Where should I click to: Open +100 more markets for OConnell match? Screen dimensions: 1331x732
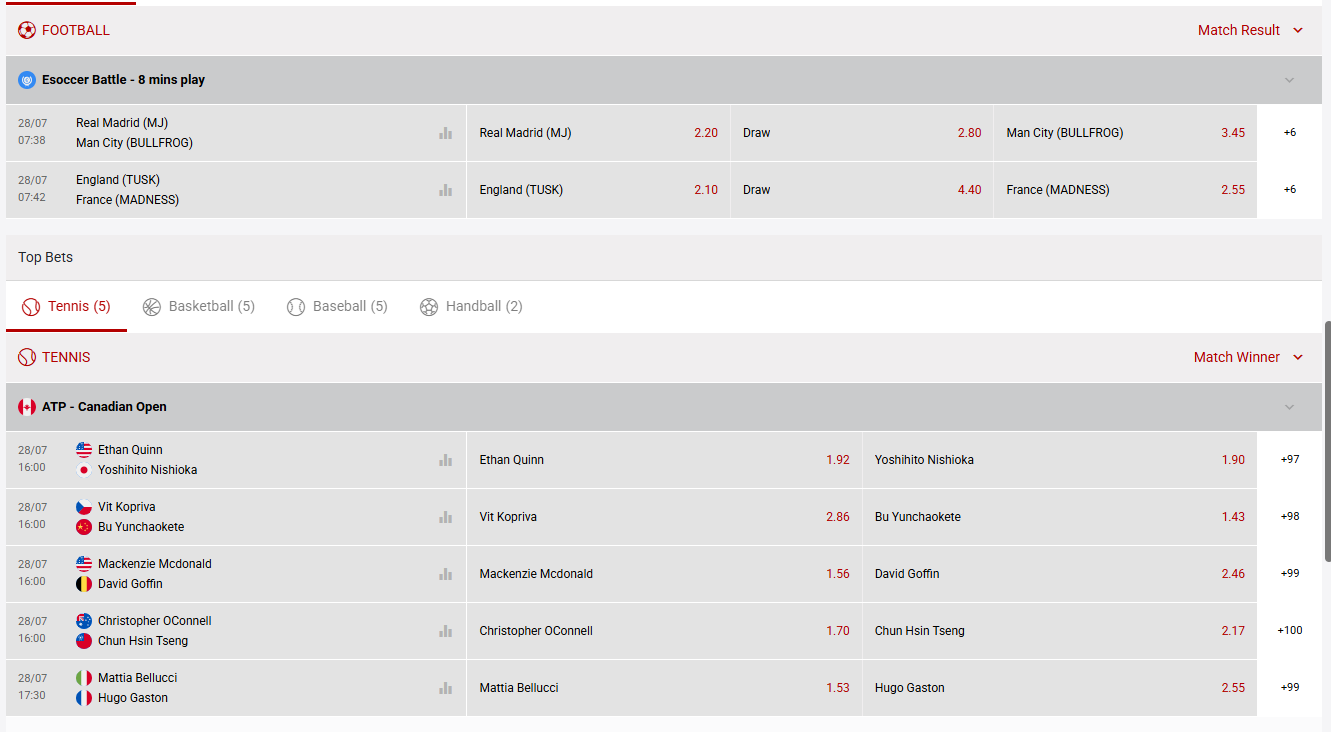tap(1289, 631)
